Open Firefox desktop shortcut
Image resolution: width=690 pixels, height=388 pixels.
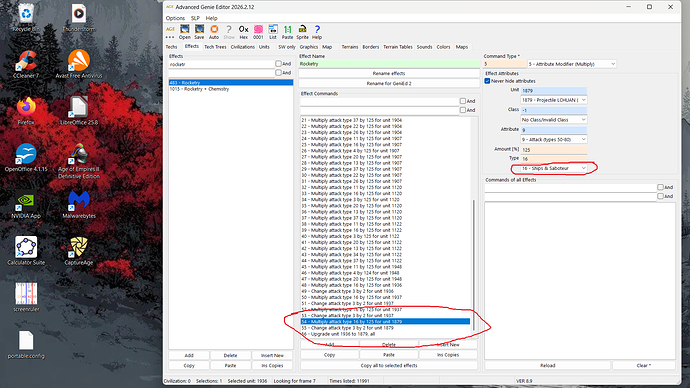pyautogui.click(x=26, y=111)
